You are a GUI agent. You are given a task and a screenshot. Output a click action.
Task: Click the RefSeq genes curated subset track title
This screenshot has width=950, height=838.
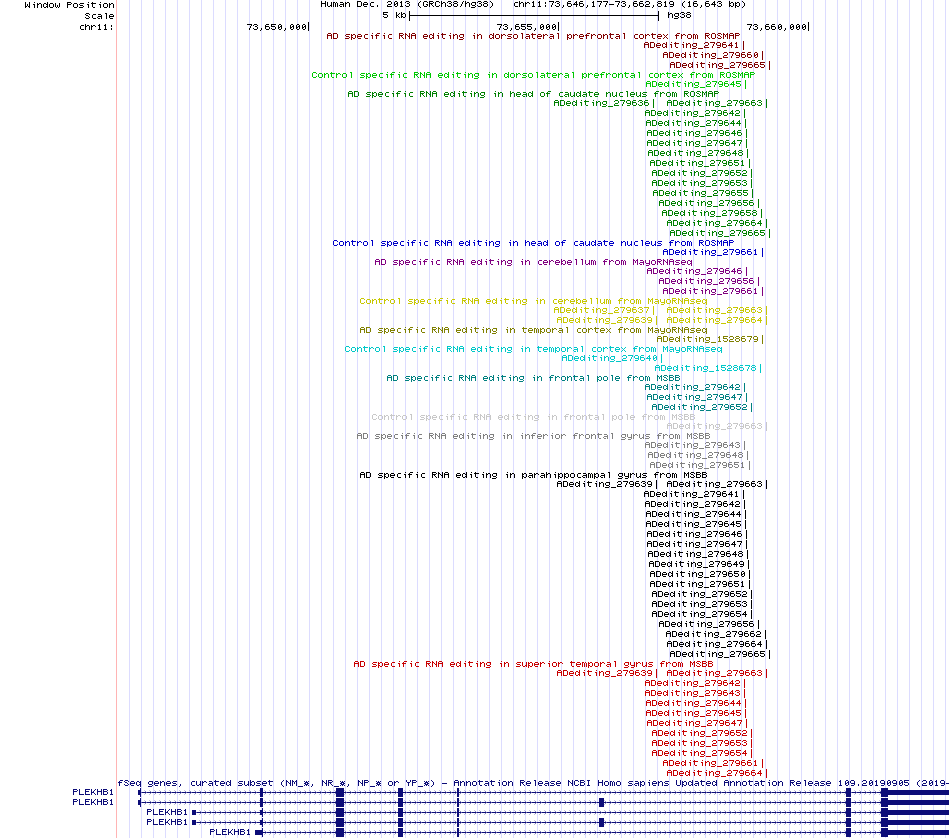532,783
